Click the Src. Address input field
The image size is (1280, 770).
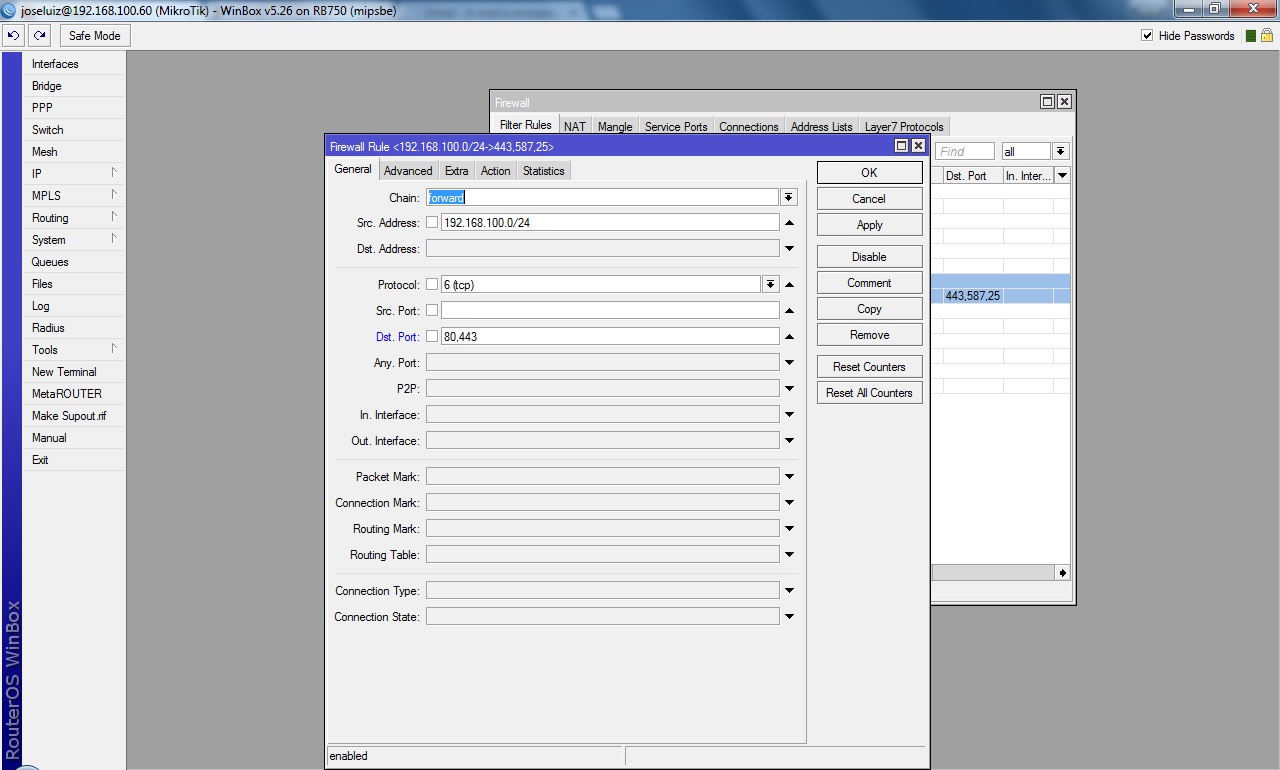pos(609,223)
